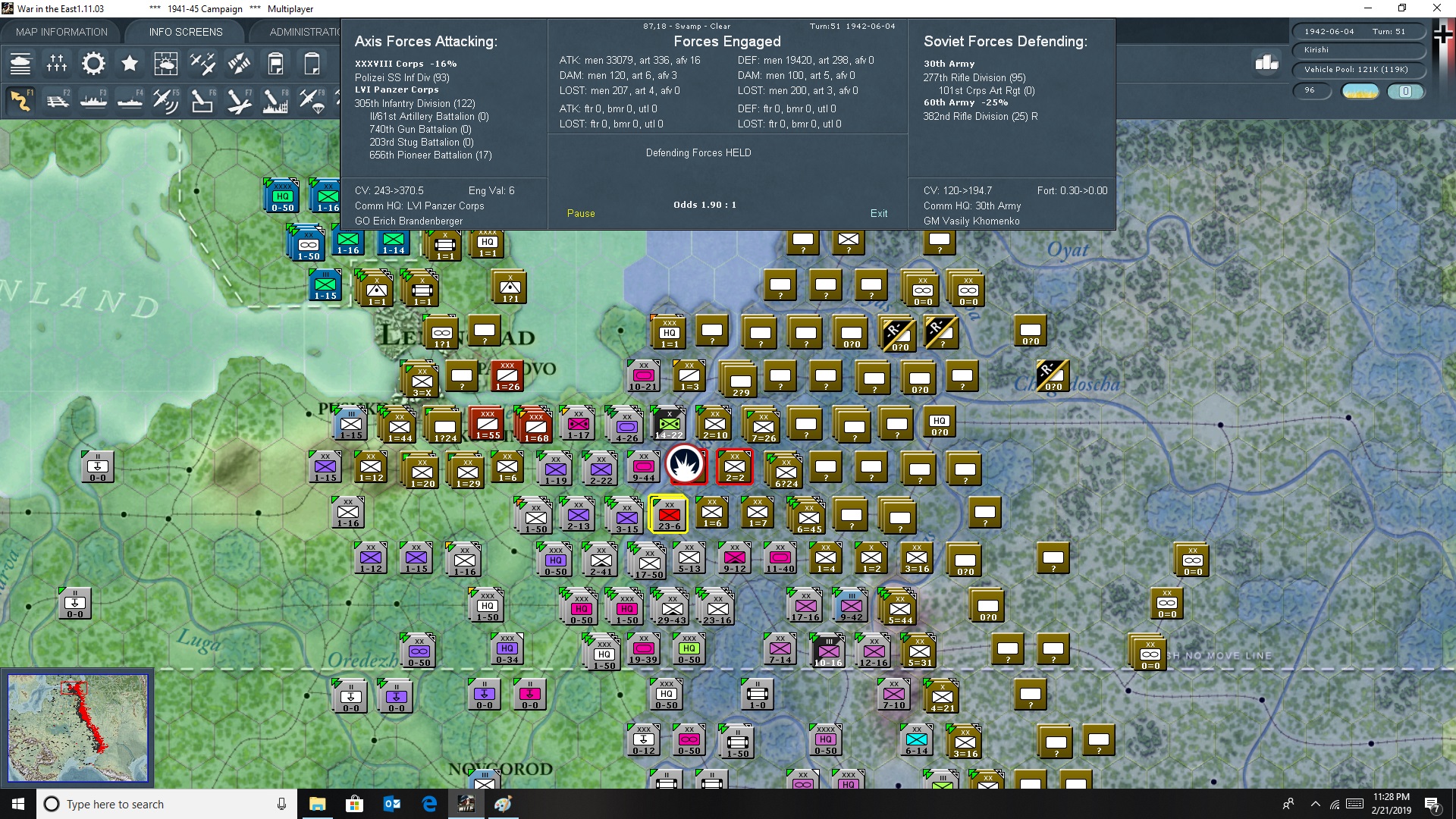1456x819 pixels.
Task: Open the air doctrine planes icon
Action: pos(202,64)
